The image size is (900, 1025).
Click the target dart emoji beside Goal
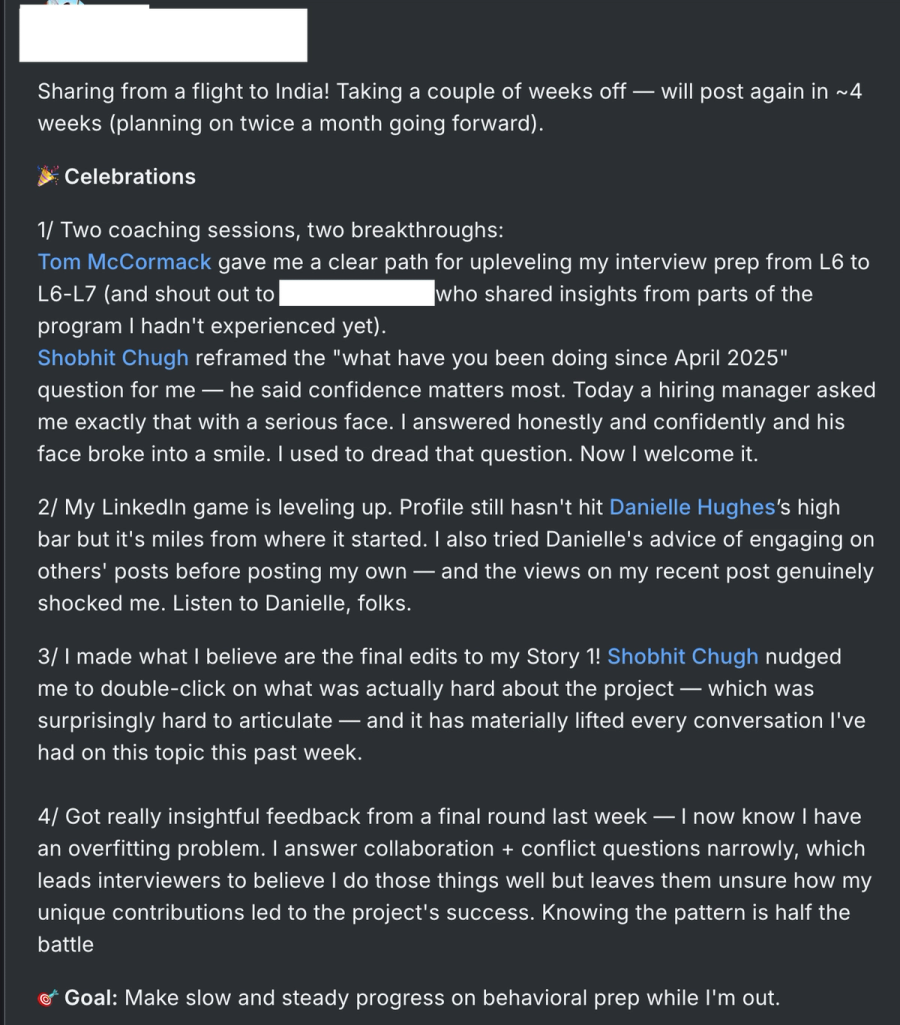pos(47,998)
